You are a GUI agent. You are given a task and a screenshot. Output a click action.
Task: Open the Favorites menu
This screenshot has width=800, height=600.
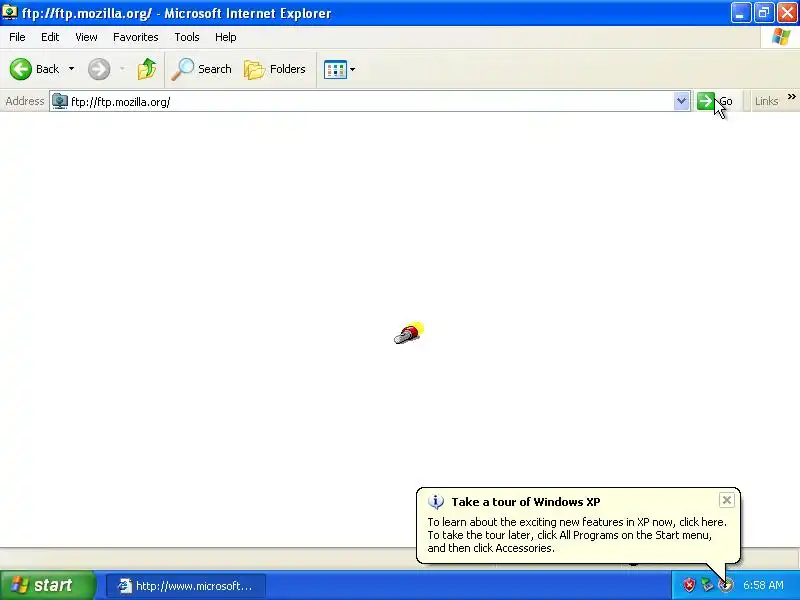coord(136,37)
